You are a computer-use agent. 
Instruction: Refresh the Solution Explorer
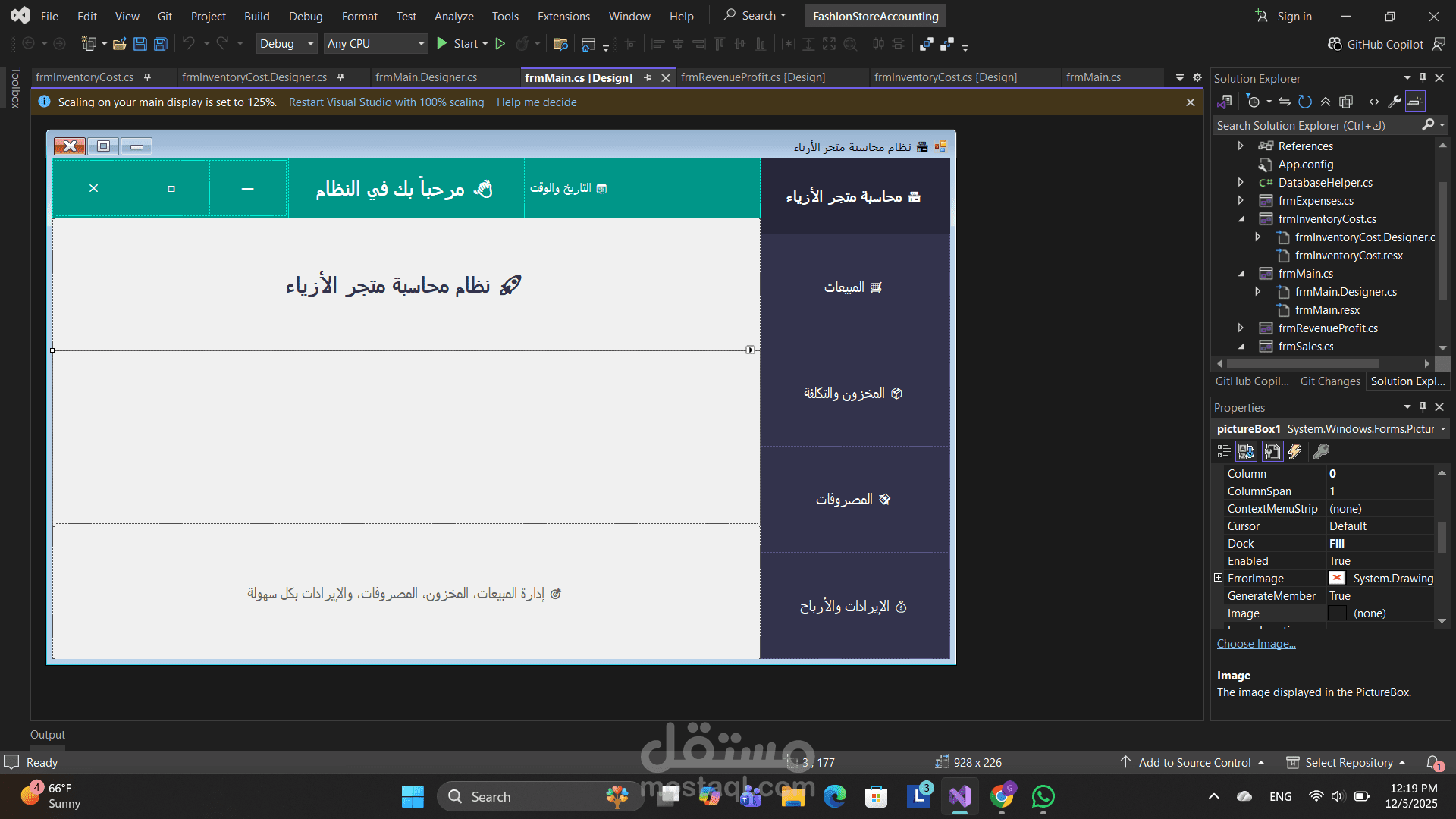point(1305,101)
